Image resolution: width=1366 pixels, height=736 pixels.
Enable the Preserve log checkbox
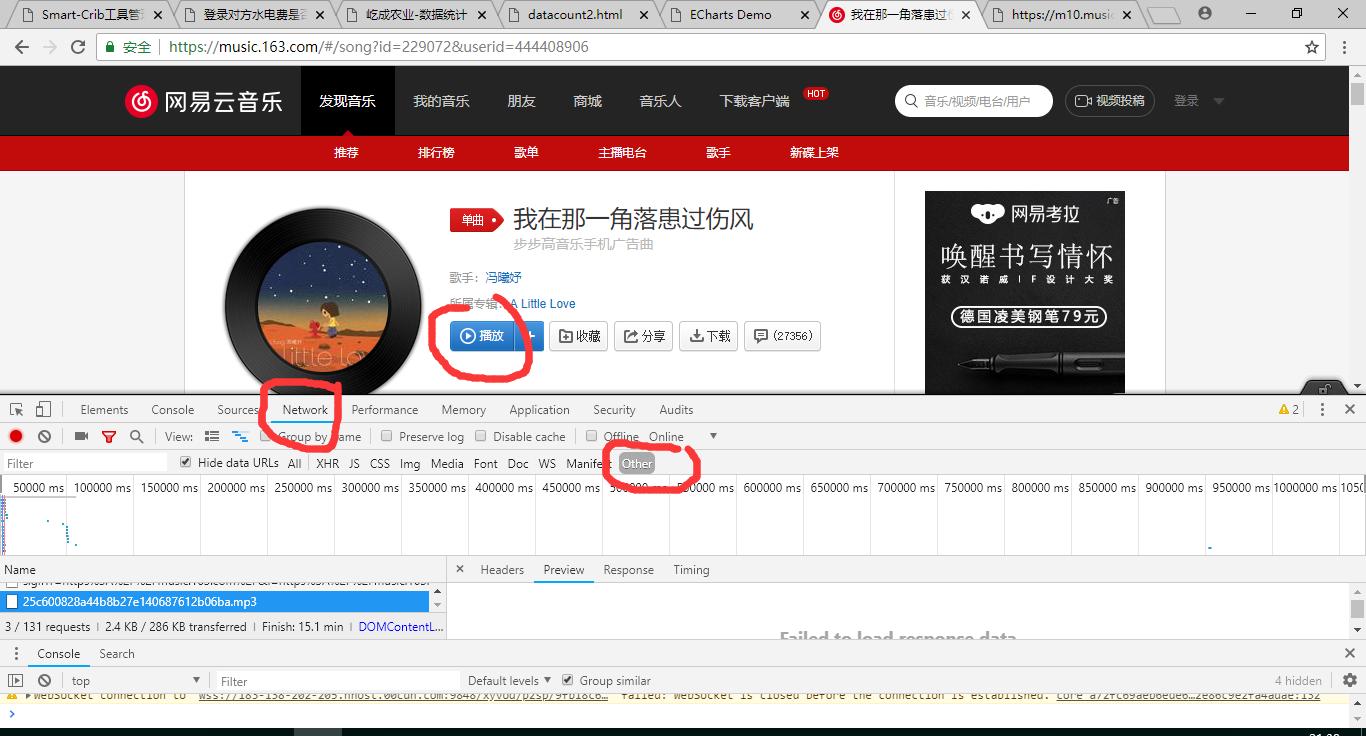387,436
